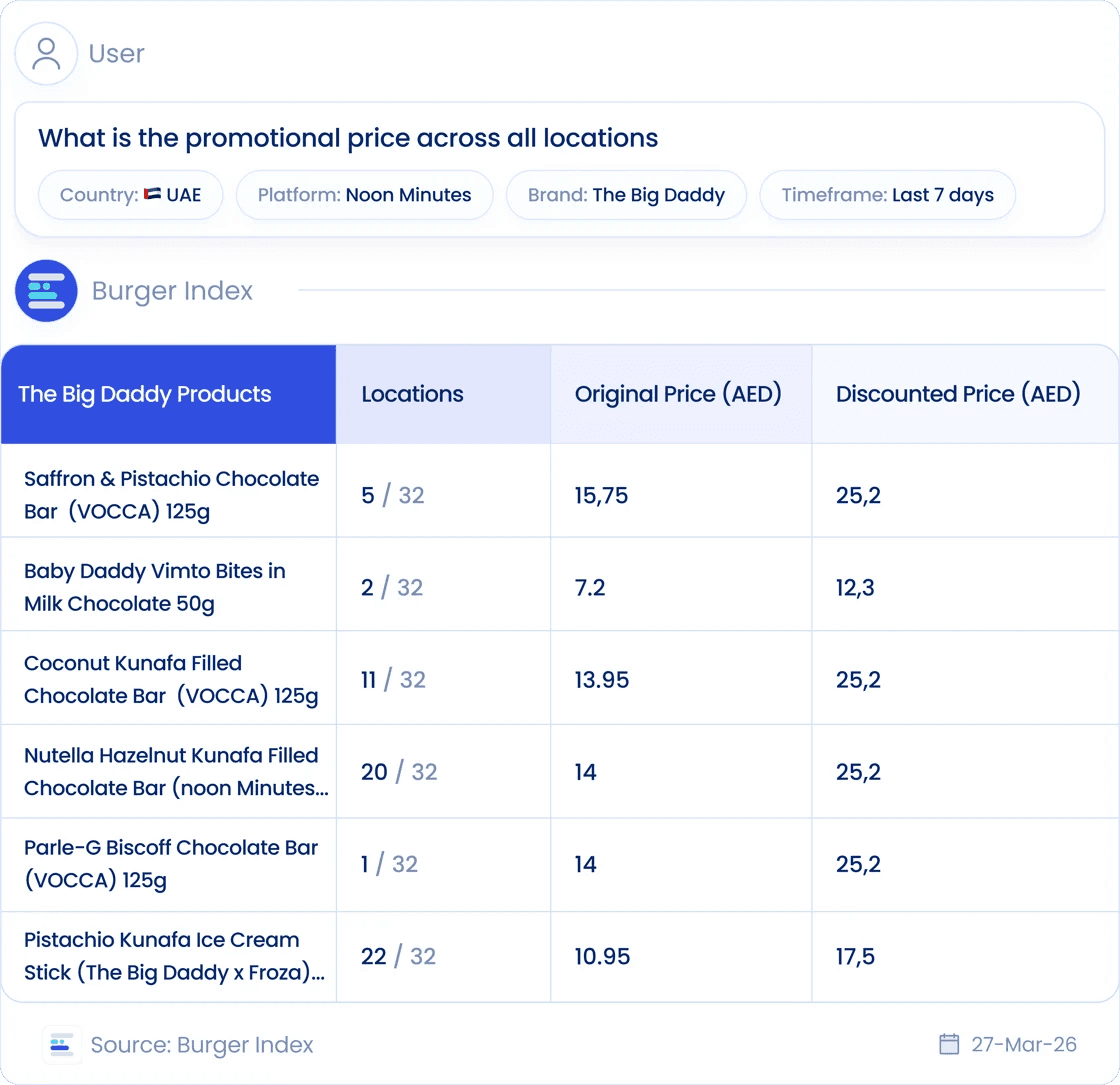Select Parle-G Biscoff Chocolate Bar row
The image size is (1120, 1085).
point(560,865)
